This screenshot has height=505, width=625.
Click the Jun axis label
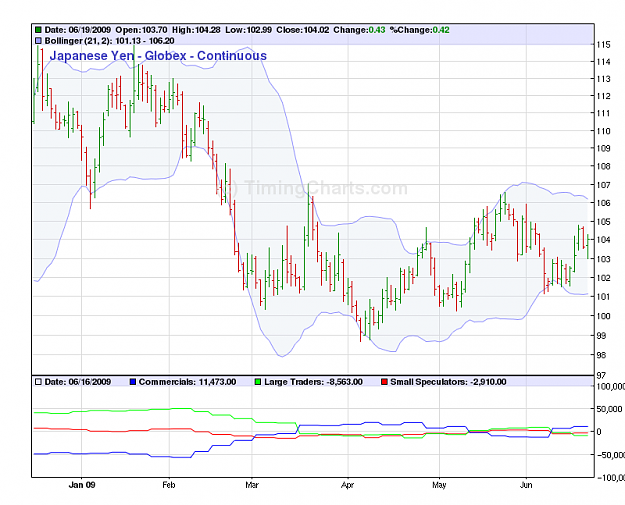[x=526, y=485]
